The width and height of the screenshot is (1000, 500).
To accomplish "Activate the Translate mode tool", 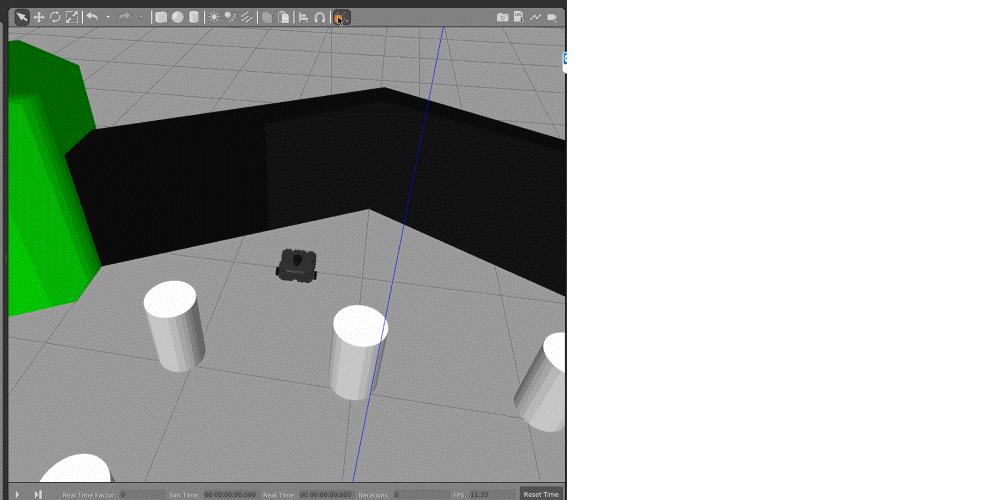I will pyautogui.click(x=38, y=17).
